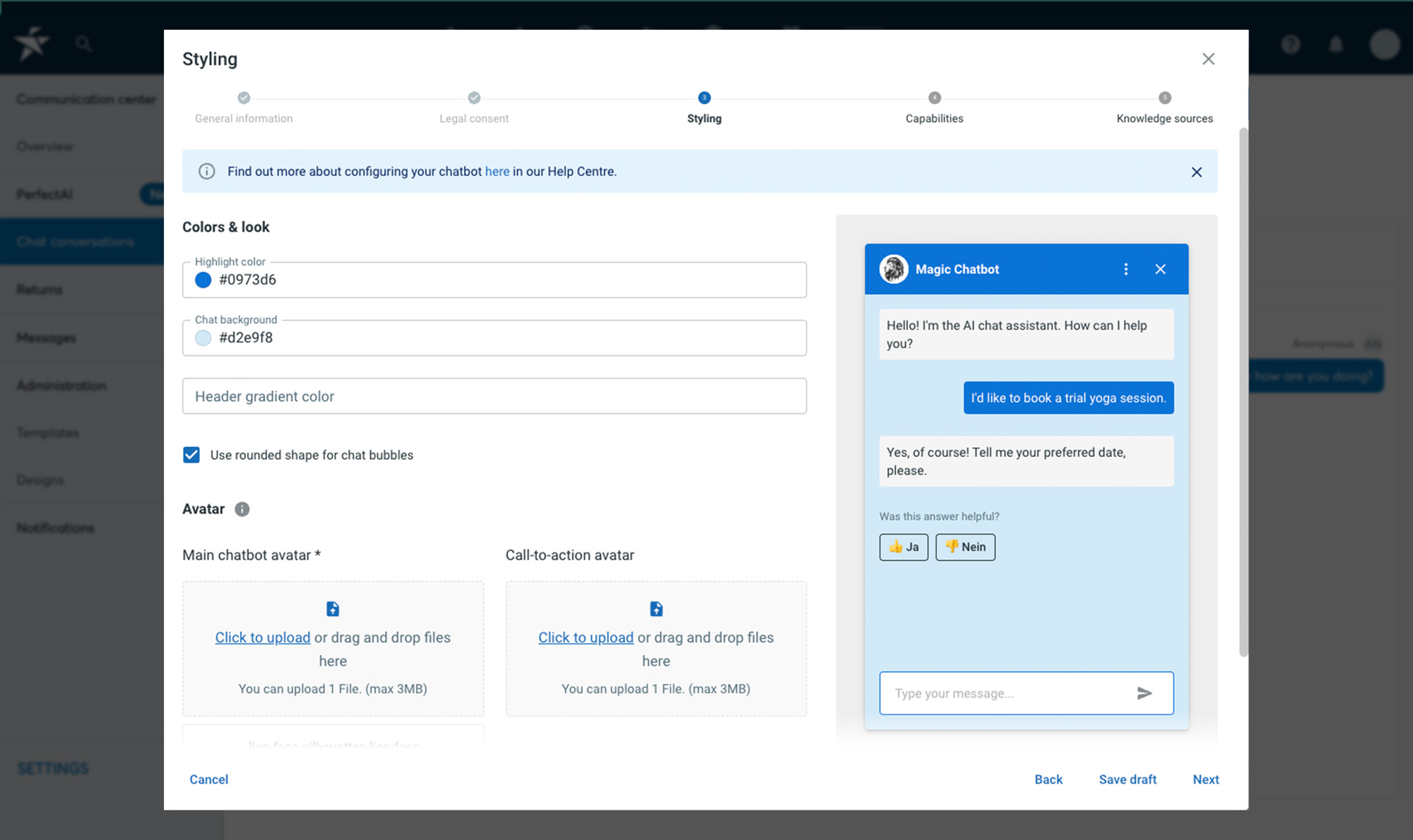Click the Highlight color input field
1413x840 pixels.
(x=495, y=280)
